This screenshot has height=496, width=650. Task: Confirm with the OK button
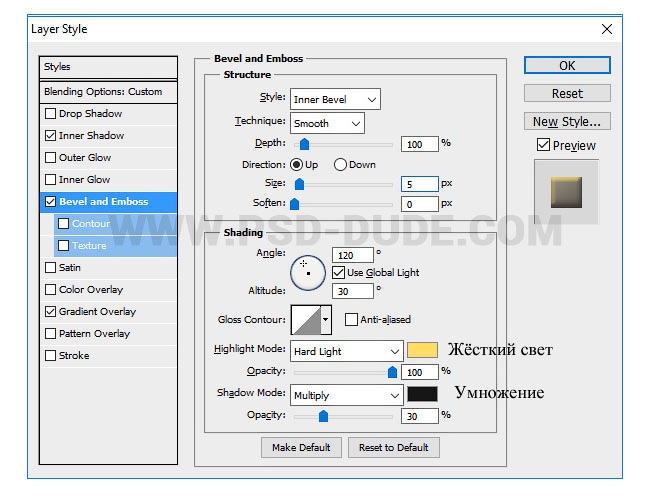(567, 65)
